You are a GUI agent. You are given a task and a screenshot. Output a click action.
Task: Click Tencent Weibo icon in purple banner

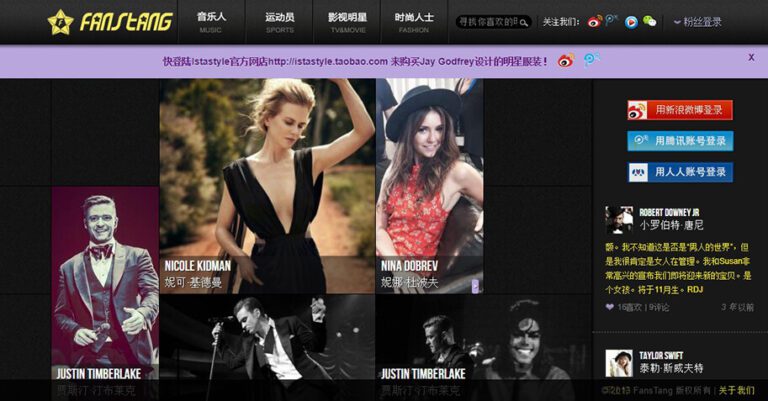[x=592, y=61]
